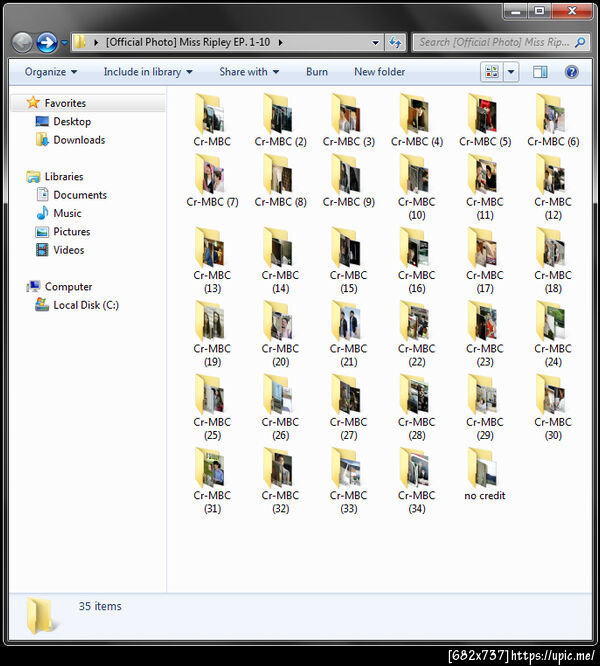Screen dimensions: 600x666
Task: Select the Cr-MBC (26) folder
Action: [280, 408]
